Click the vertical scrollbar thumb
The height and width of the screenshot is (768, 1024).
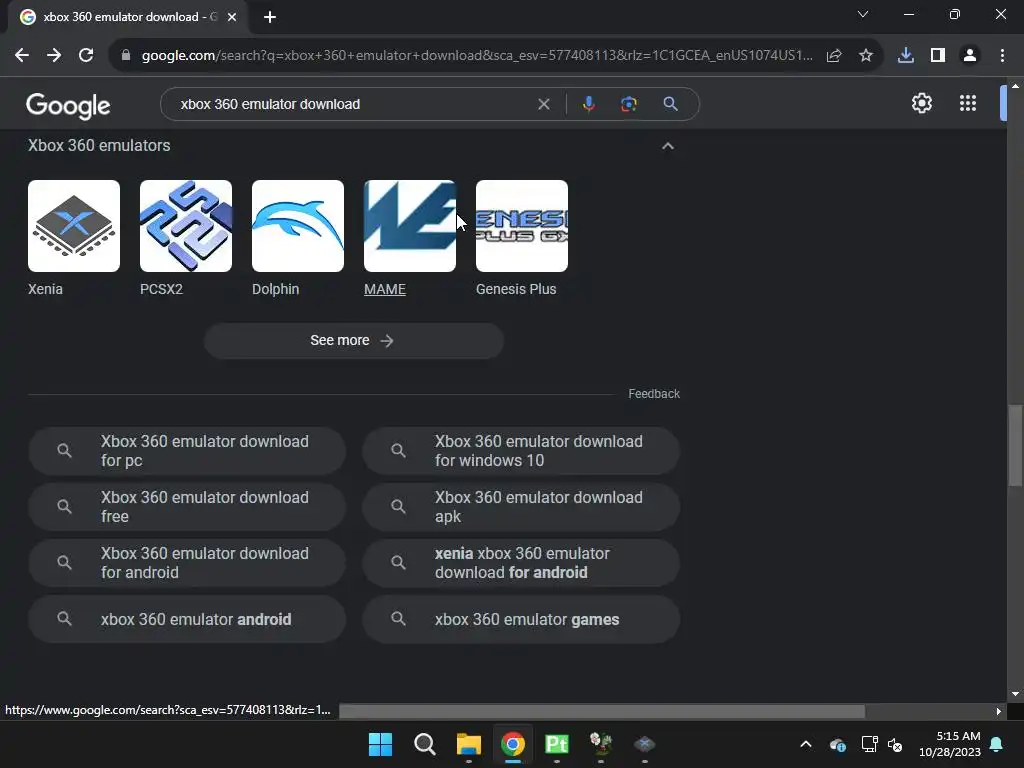(x=1015, y=446)
